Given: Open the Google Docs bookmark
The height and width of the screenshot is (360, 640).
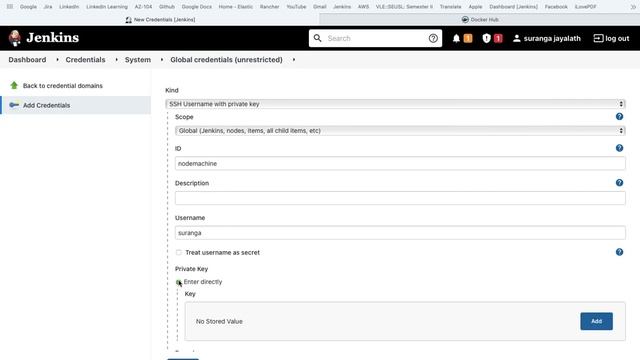Looking at the screenshot, I should click(x=196, y=7).
